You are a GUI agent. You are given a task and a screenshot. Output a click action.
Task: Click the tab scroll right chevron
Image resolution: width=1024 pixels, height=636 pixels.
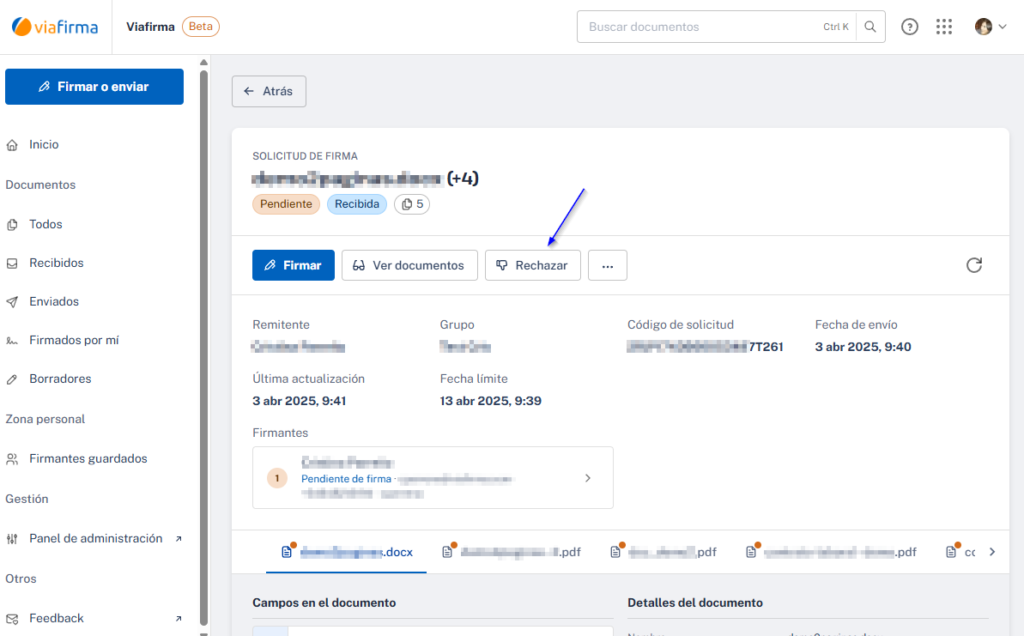(992, 552)
